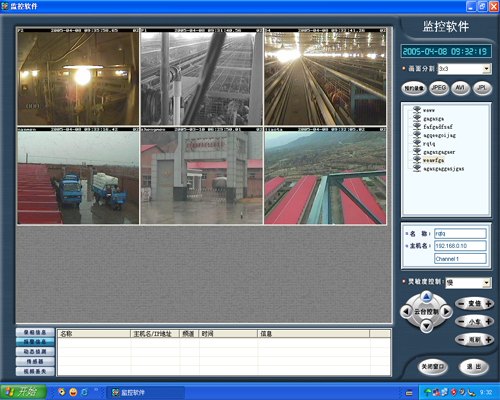
Task: Click smiley face quick launch icon
Action: click(x=73, y=392)
